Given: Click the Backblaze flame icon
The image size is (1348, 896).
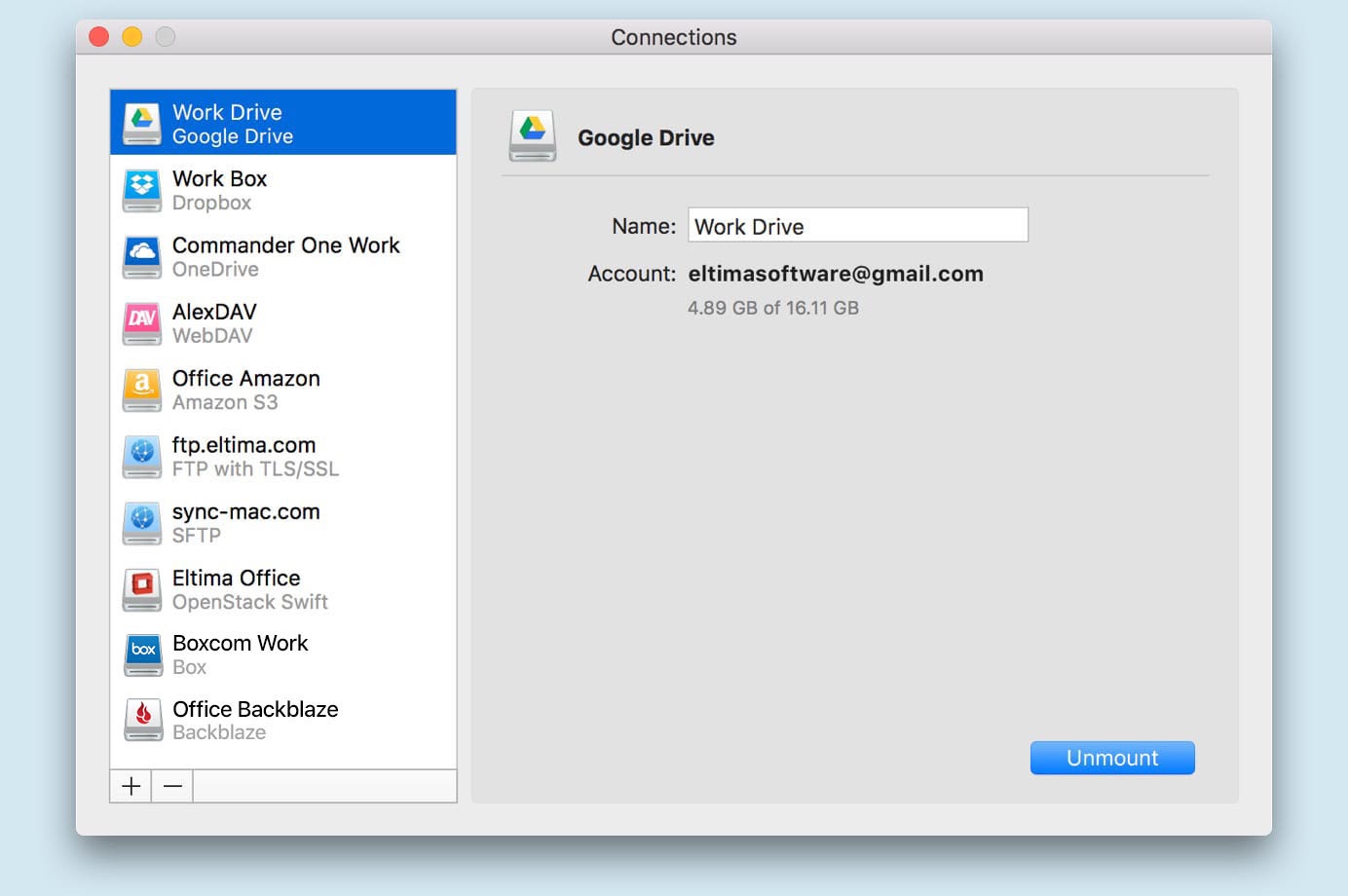Looking at the screenshot, I should (143, 721).
